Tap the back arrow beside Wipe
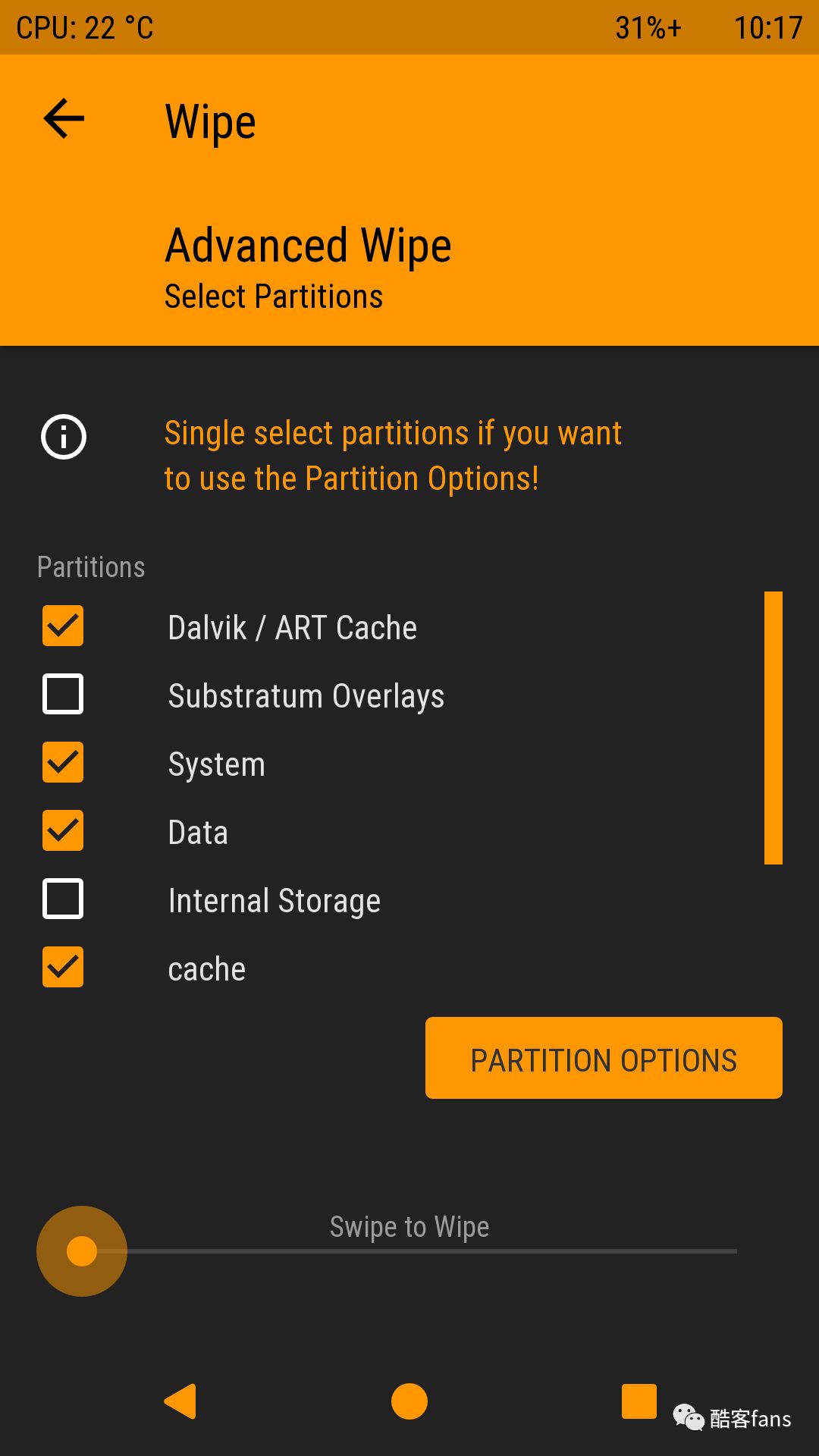The height and width of the screenshot is (1456, 819). click(64, 119)
